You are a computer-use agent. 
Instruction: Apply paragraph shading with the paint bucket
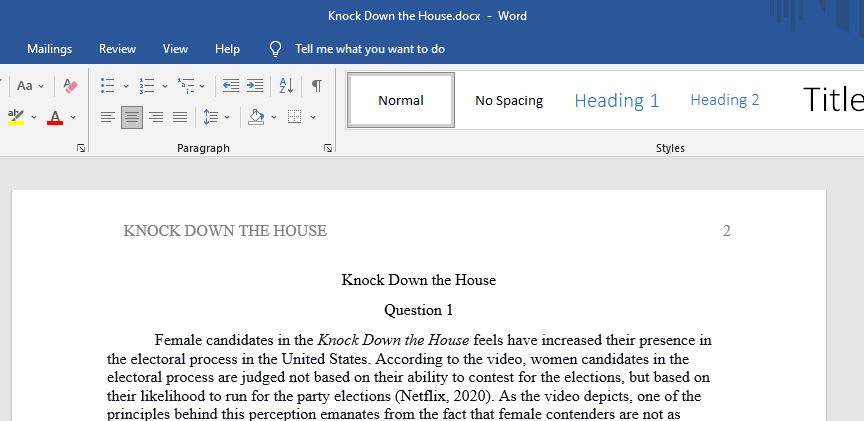tap(256, 117)
